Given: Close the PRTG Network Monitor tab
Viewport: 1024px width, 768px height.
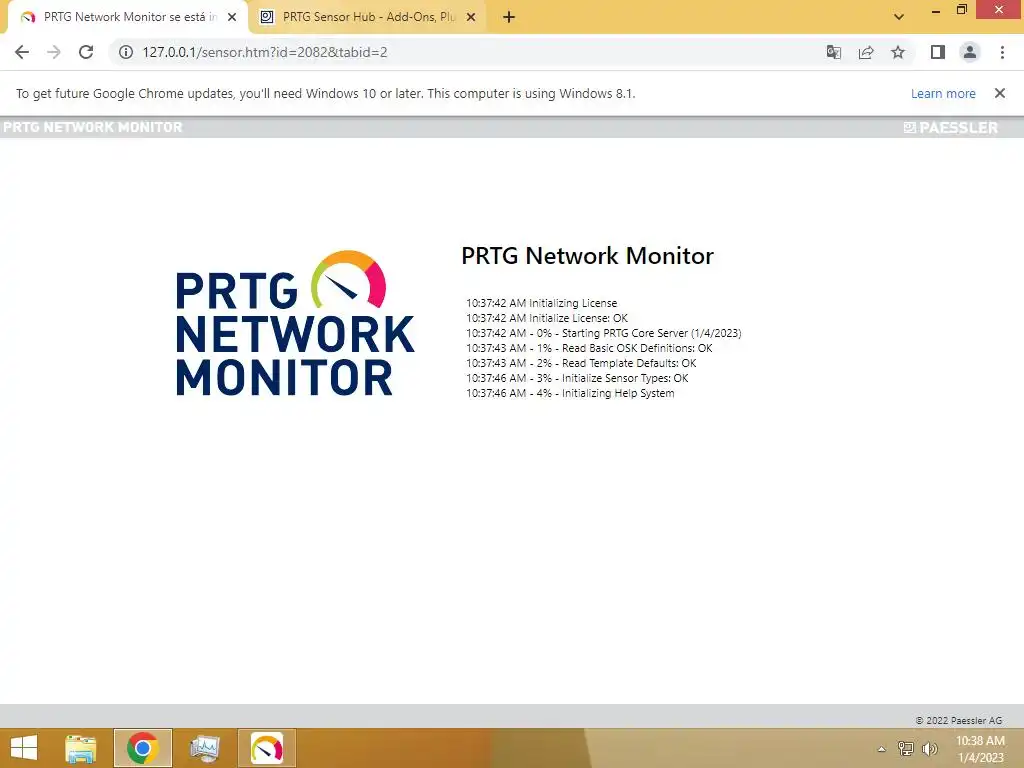Looking at the screenshot, I should point(232,17).
